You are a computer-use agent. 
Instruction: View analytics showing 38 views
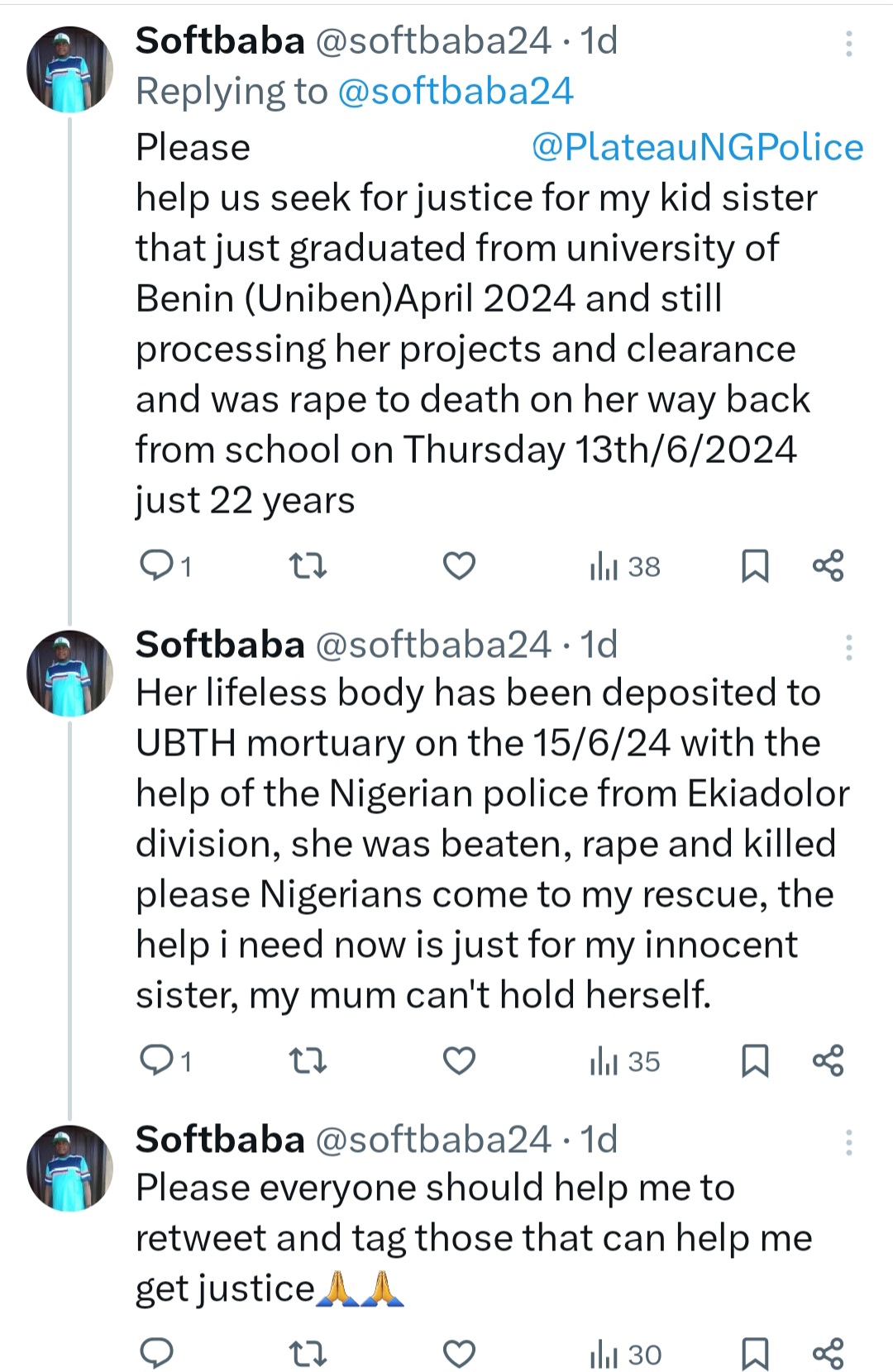(x=625, y=567)
